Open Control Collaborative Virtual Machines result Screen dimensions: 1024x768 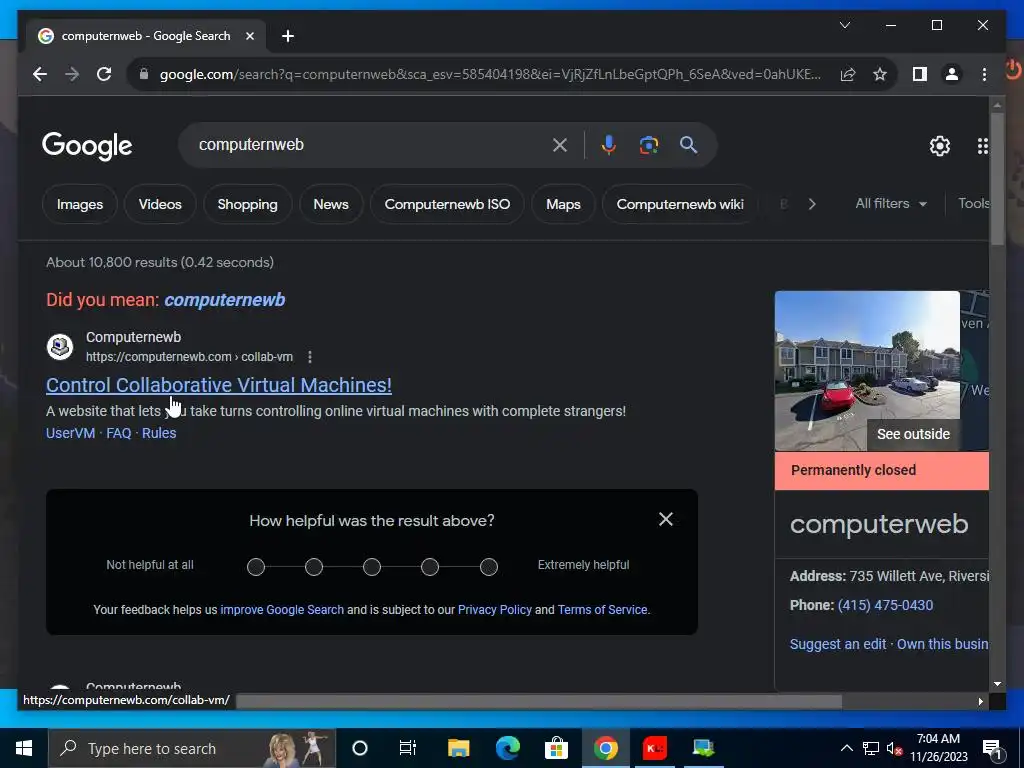[x=219, y=385]
